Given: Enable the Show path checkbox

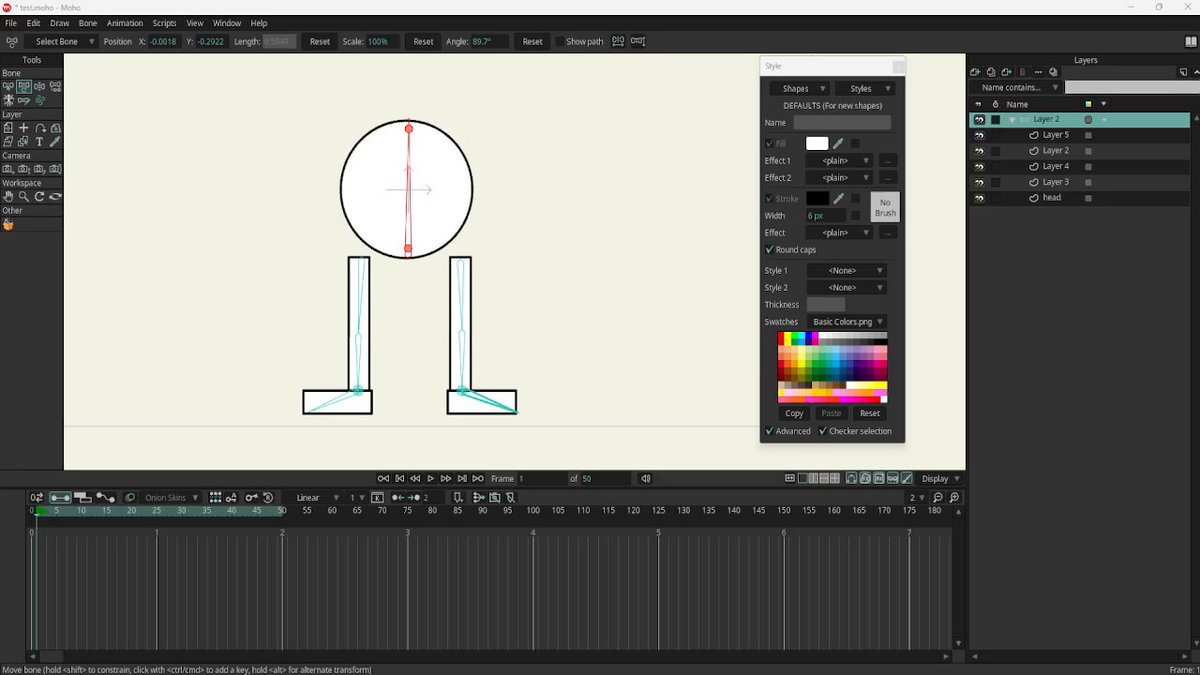Looking at the screenshot, I should pos(559,42).
